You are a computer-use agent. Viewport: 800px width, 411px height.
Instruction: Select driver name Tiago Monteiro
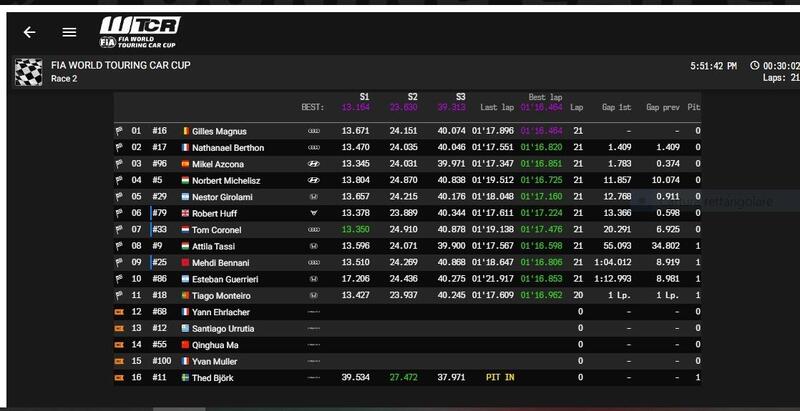pyautogui.click(x=221, y=296)
